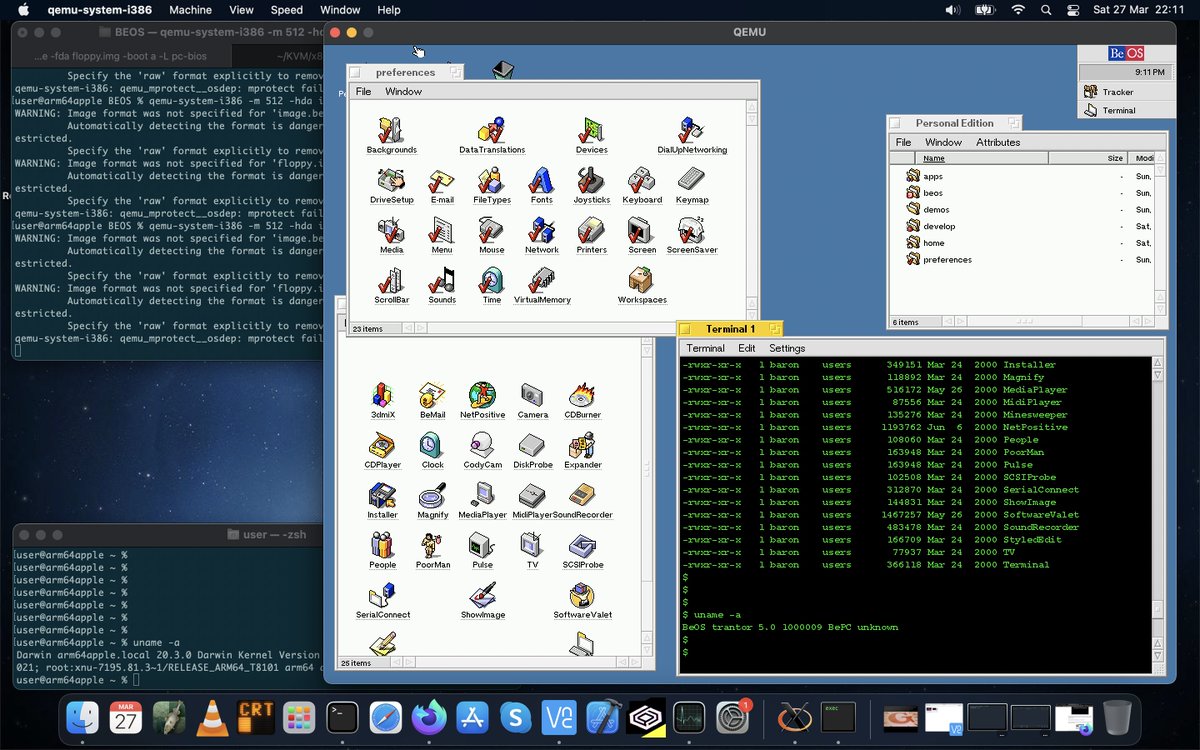Open the FileTypes preference icon
Image resolution: width=1200 pixels, height=750 pixels.
[491, 181]
